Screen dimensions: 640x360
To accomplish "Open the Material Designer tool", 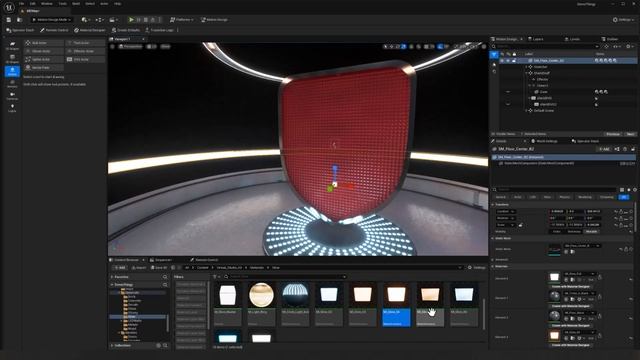I will tap(90, 30).
